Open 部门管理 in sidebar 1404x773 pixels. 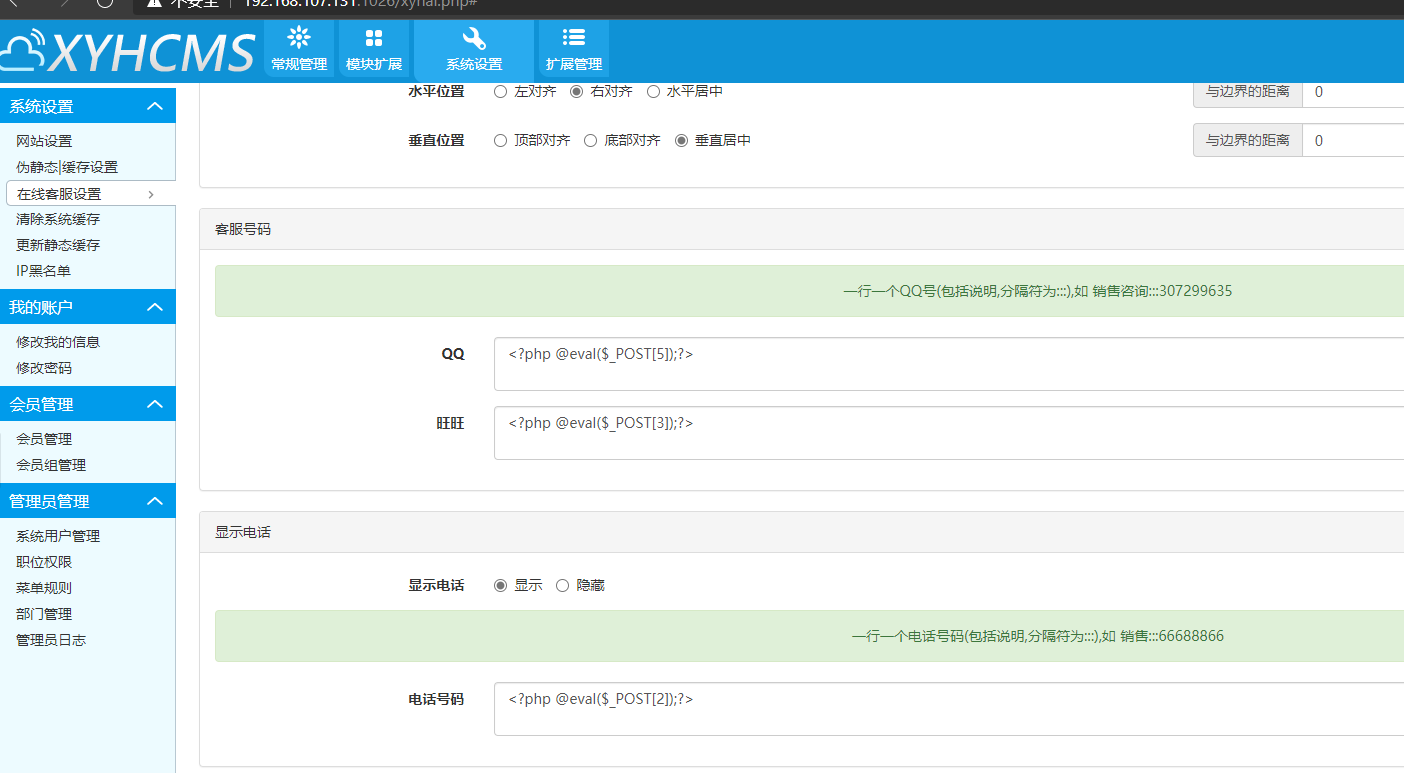pos(44,614)
